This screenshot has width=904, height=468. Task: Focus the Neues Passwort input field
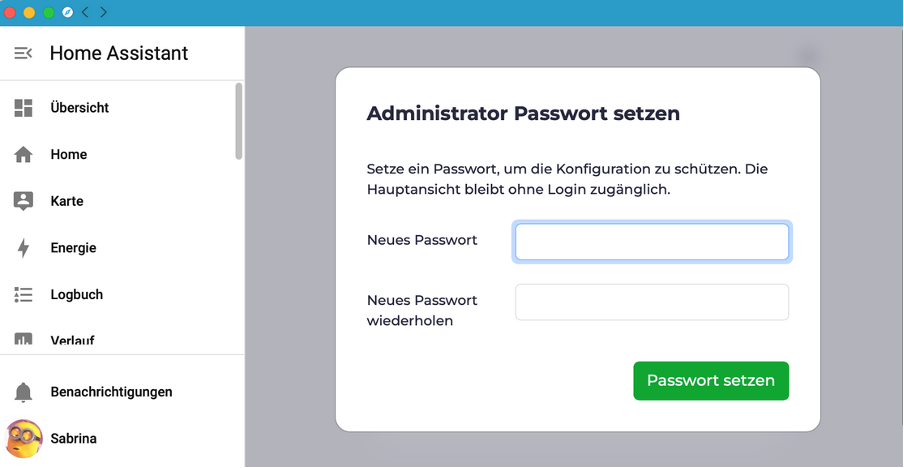[651, 242]
